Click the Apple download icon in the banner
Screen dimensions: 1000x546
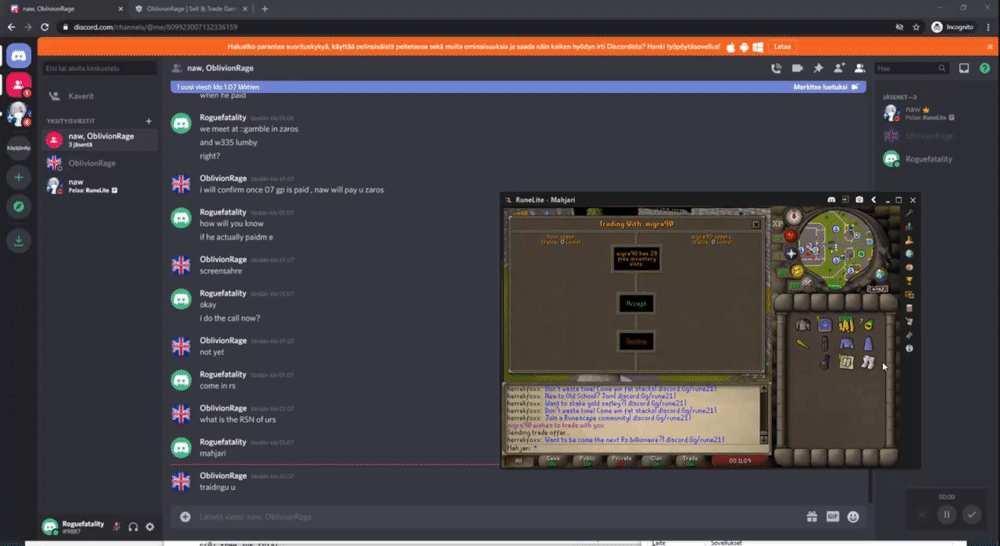tap(731, 47)
